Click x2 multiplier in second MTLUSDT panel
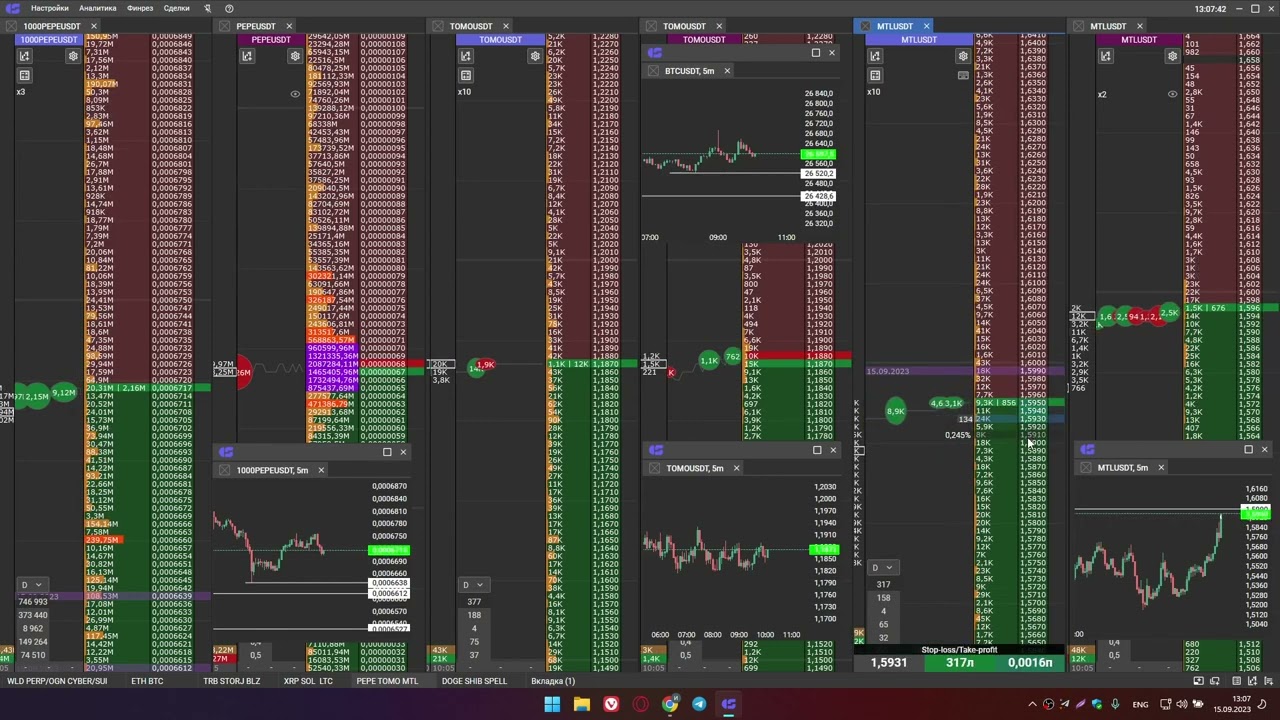The height and width of the screenshot is (720, 1280). [1102, 95]
